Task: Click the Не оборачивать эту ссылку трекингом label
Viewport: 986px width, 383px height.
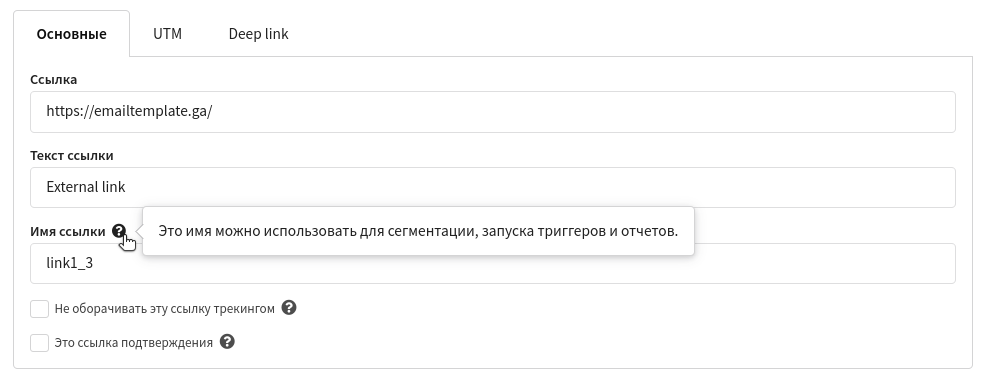Action: tap(165, 309)
